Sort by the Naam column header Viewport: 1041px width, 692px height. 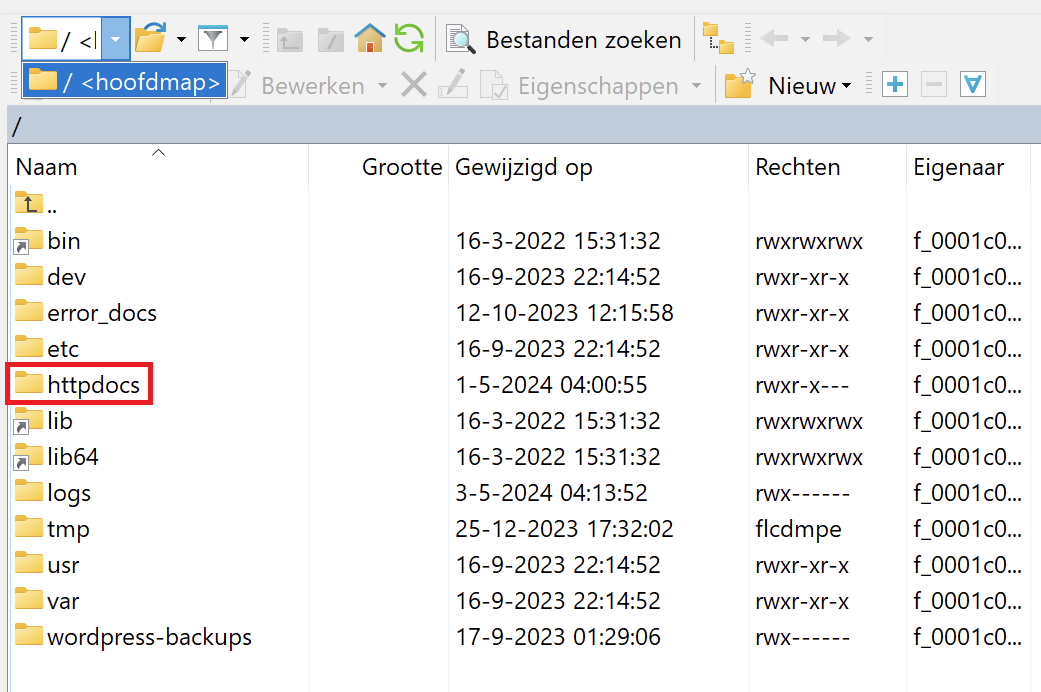(x=46, y=167)
